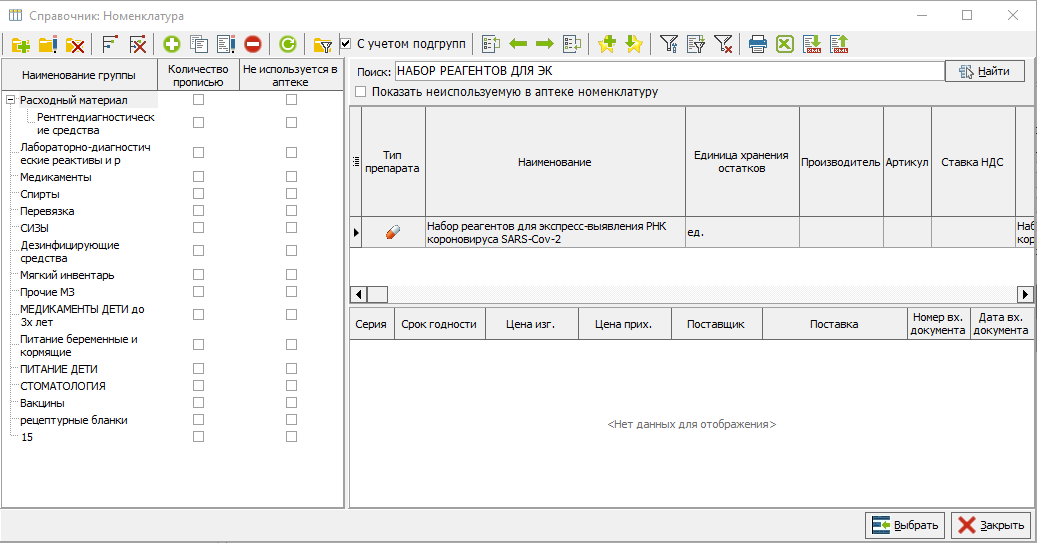Enable 'Показать неиспользуемую в аптеке номенклатуру' checkbox
The width and height of the screenshot is (1037, 543).
point(361,92)
